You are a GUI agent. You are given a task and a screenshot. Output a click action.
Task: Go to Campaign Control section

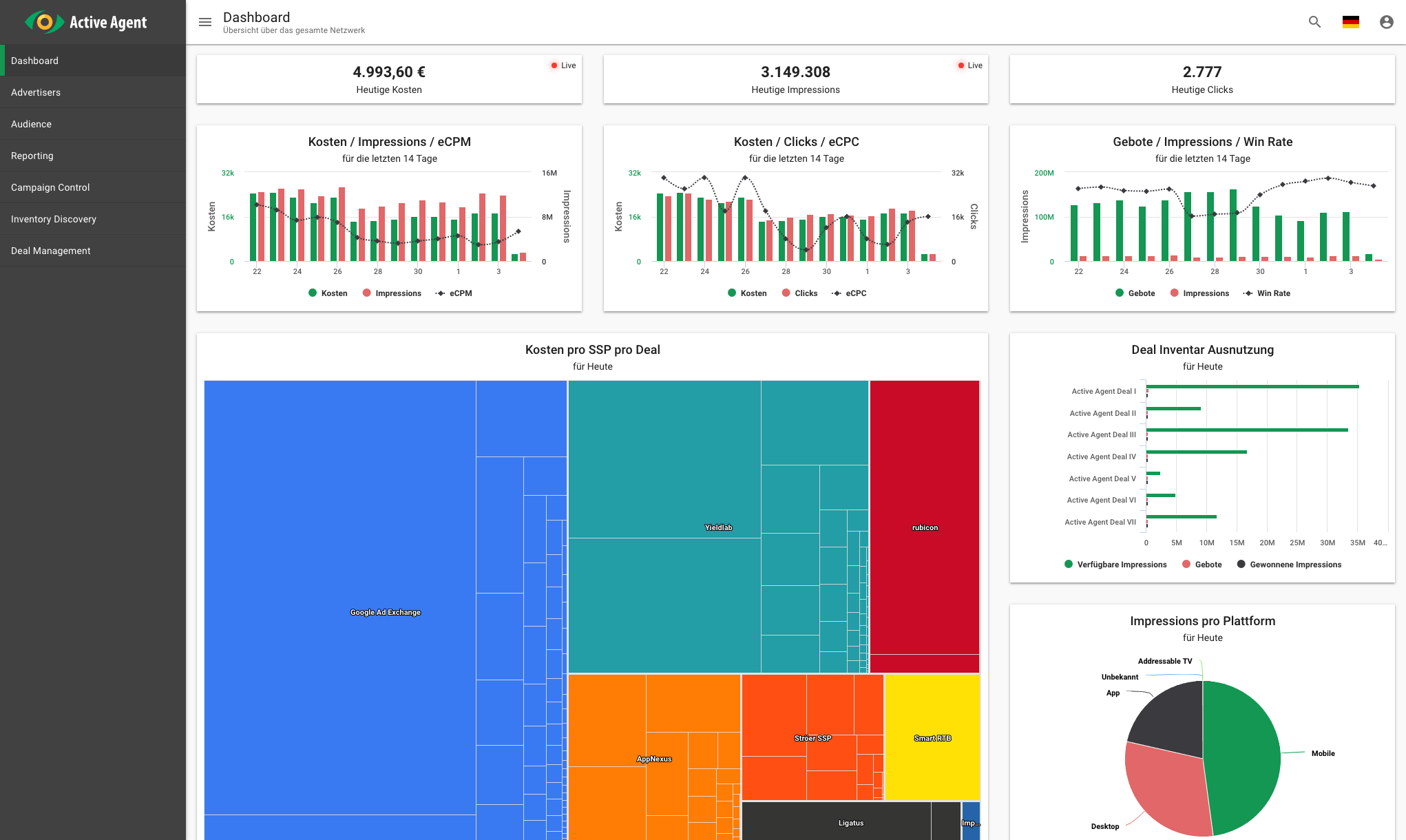pos(50,187)
